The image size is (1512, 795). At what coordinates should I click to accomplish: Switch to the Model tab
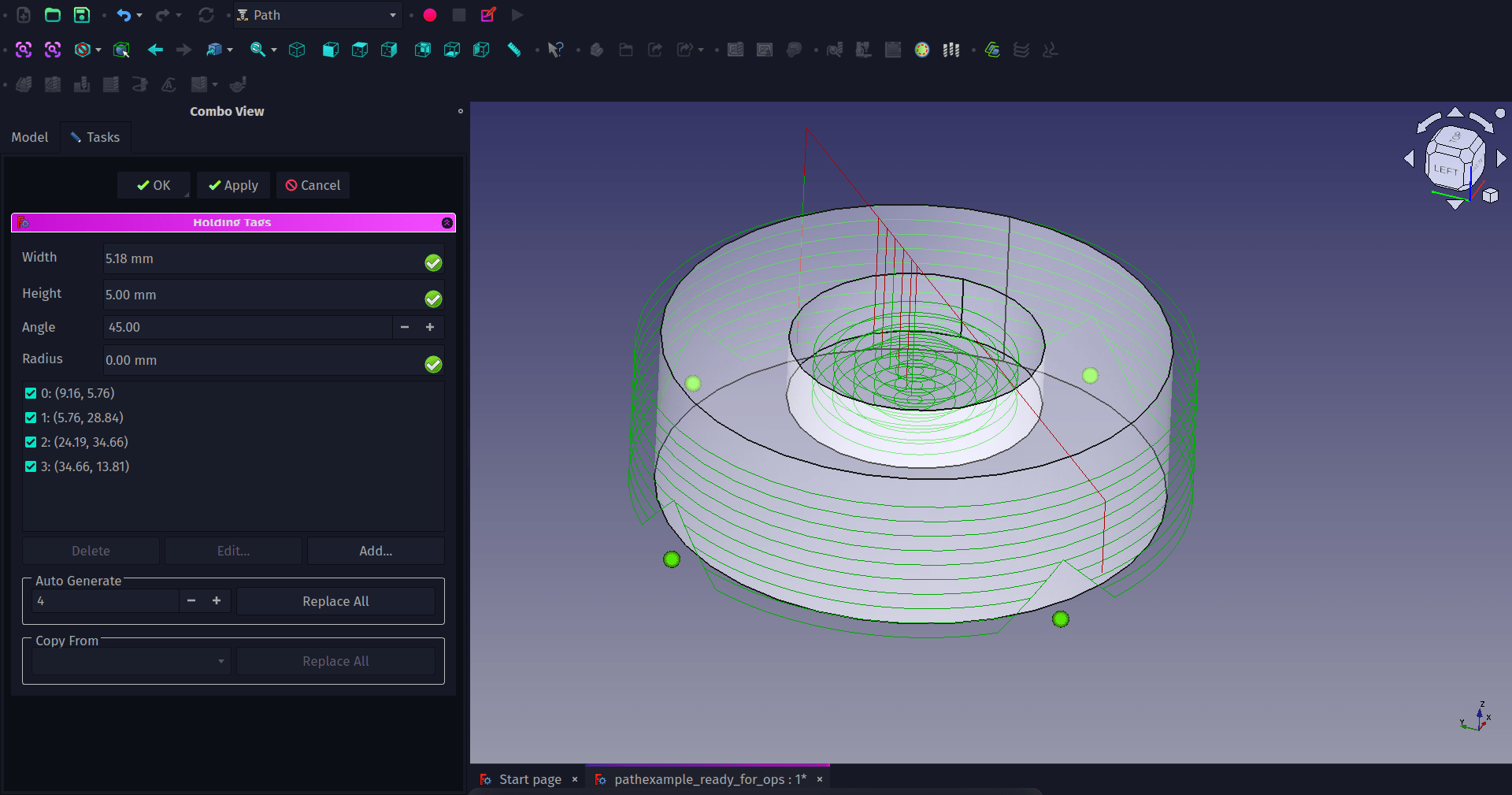[x=30, y=137]
